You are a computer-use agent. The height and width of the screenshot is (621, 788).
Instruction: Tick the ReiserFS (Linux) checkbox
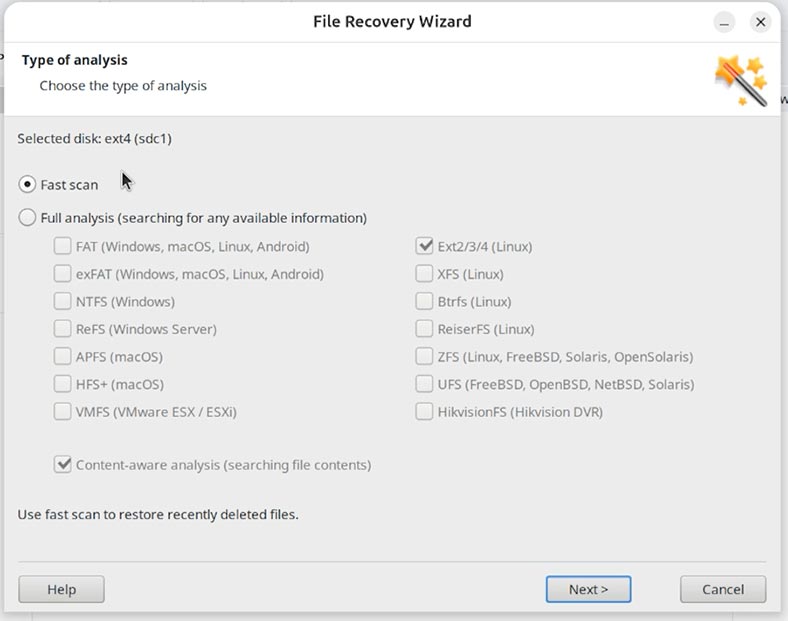pos(424,329)
